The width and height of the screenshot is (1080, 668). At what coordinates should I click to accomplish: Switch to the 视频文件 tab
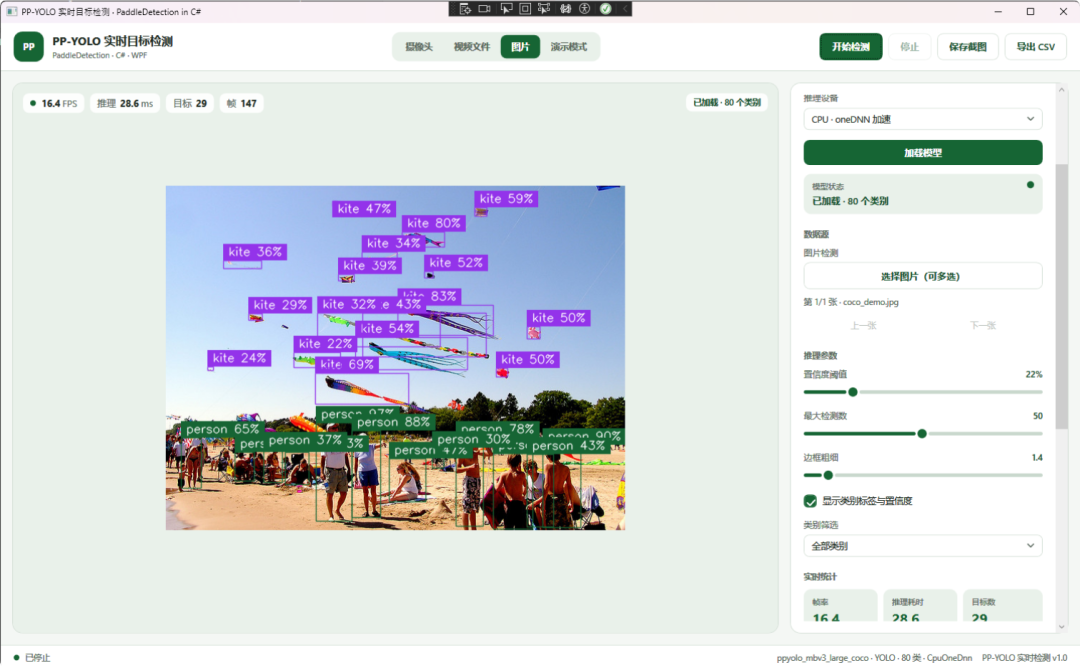pos(472,47)
